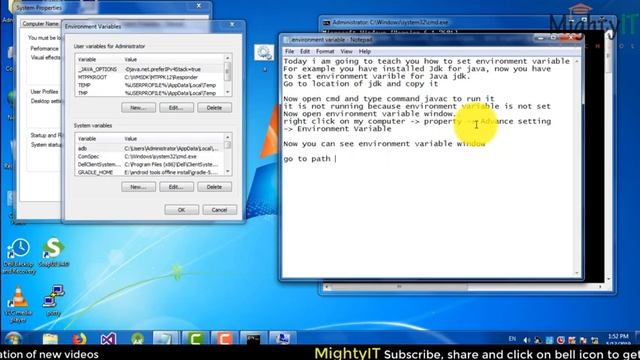Image resolution: width=640 pixels, height=360 pixels.
Task: Click Variable column header in User variables
Action: coord(99,60)
